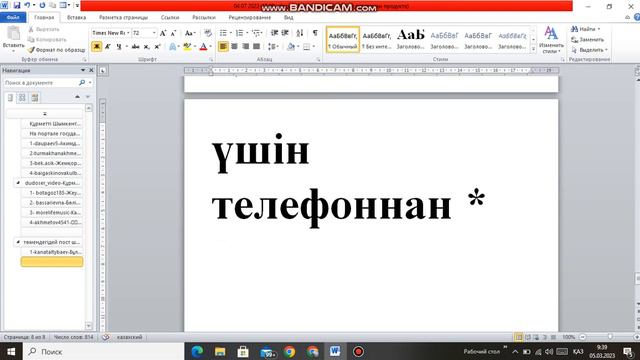The width and height of the screenshot is (640, 360).
Task: Switch to Разметка страницы tab
Action: point(123,18)
